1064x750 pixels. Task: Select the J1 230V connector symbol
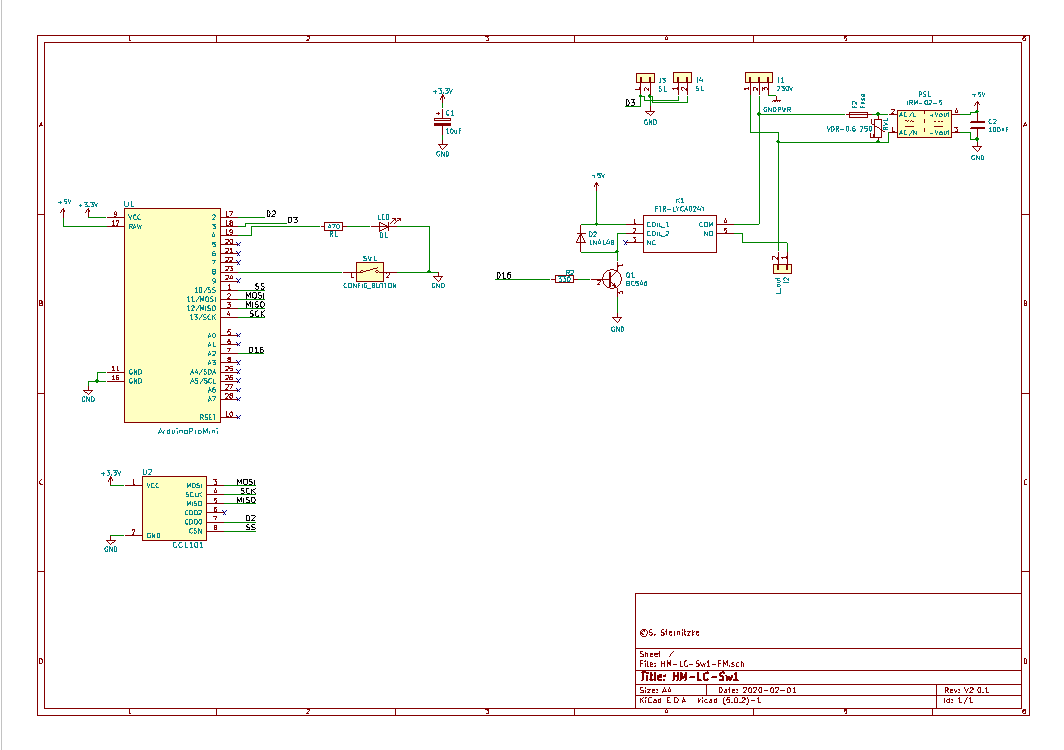(759, 79)
